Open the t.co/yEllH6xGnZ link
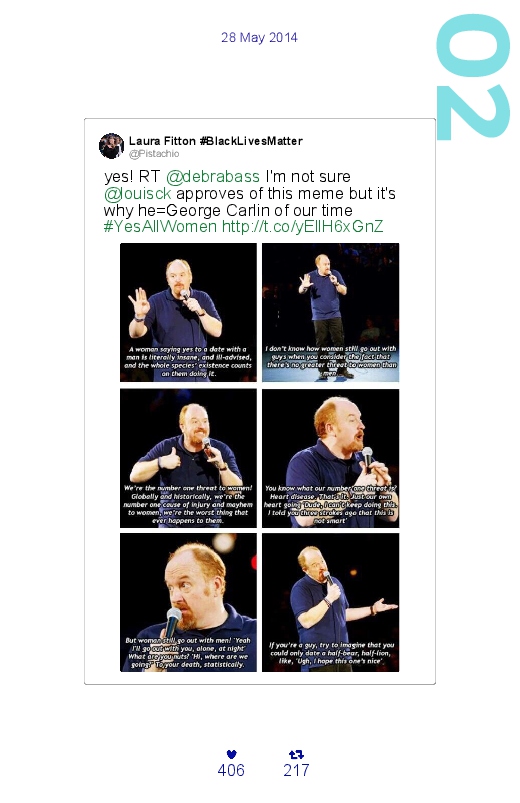Screen dimensions: 520x803 click(302, 226)
